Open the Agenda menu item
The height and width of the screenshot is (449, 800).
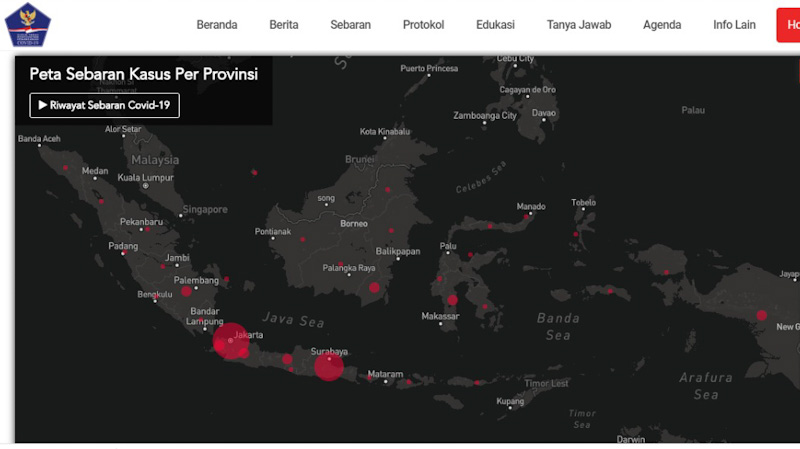point(662,25)
